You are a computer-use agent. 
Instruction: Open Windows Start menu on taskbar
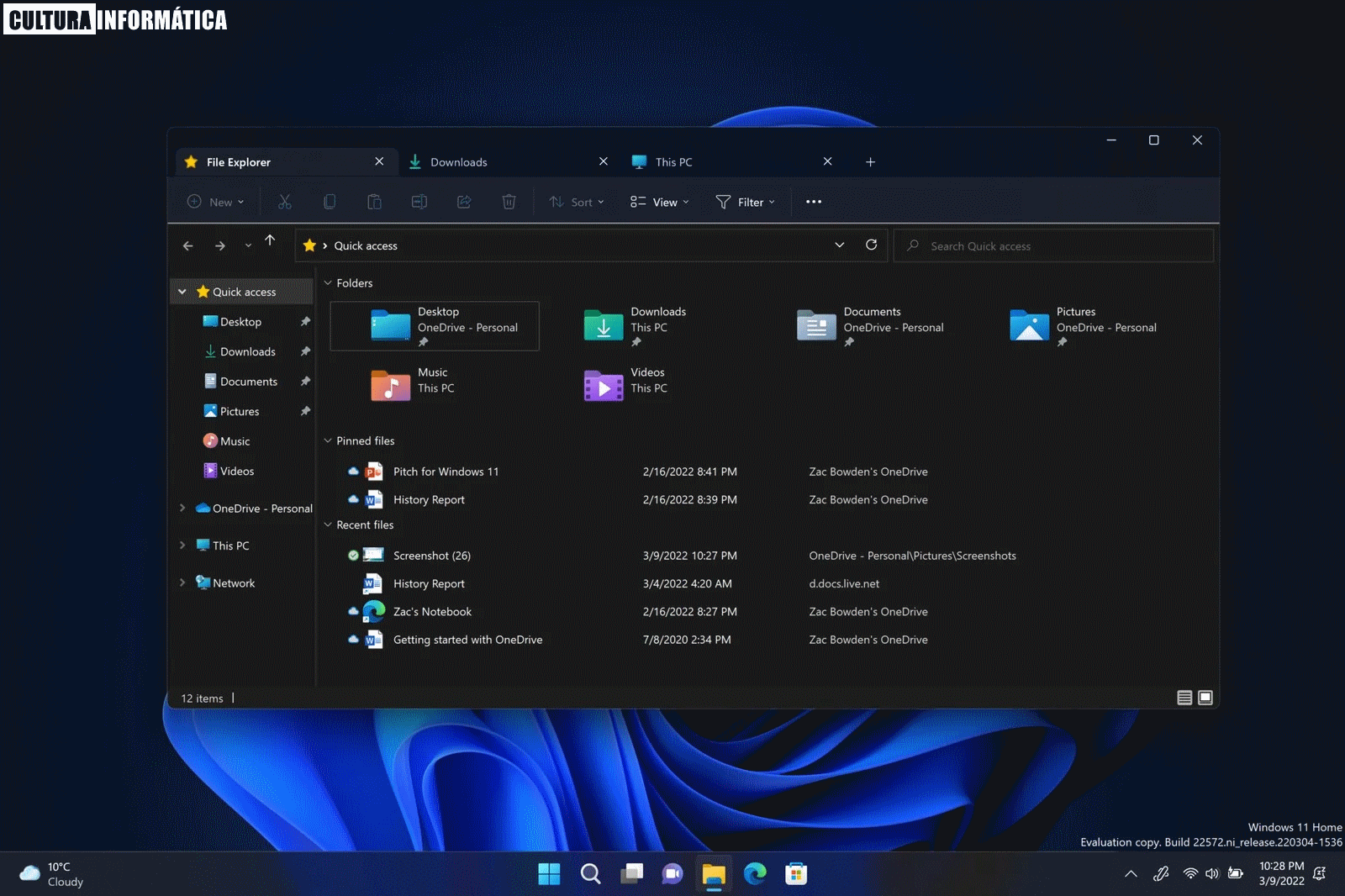(549, 874)
